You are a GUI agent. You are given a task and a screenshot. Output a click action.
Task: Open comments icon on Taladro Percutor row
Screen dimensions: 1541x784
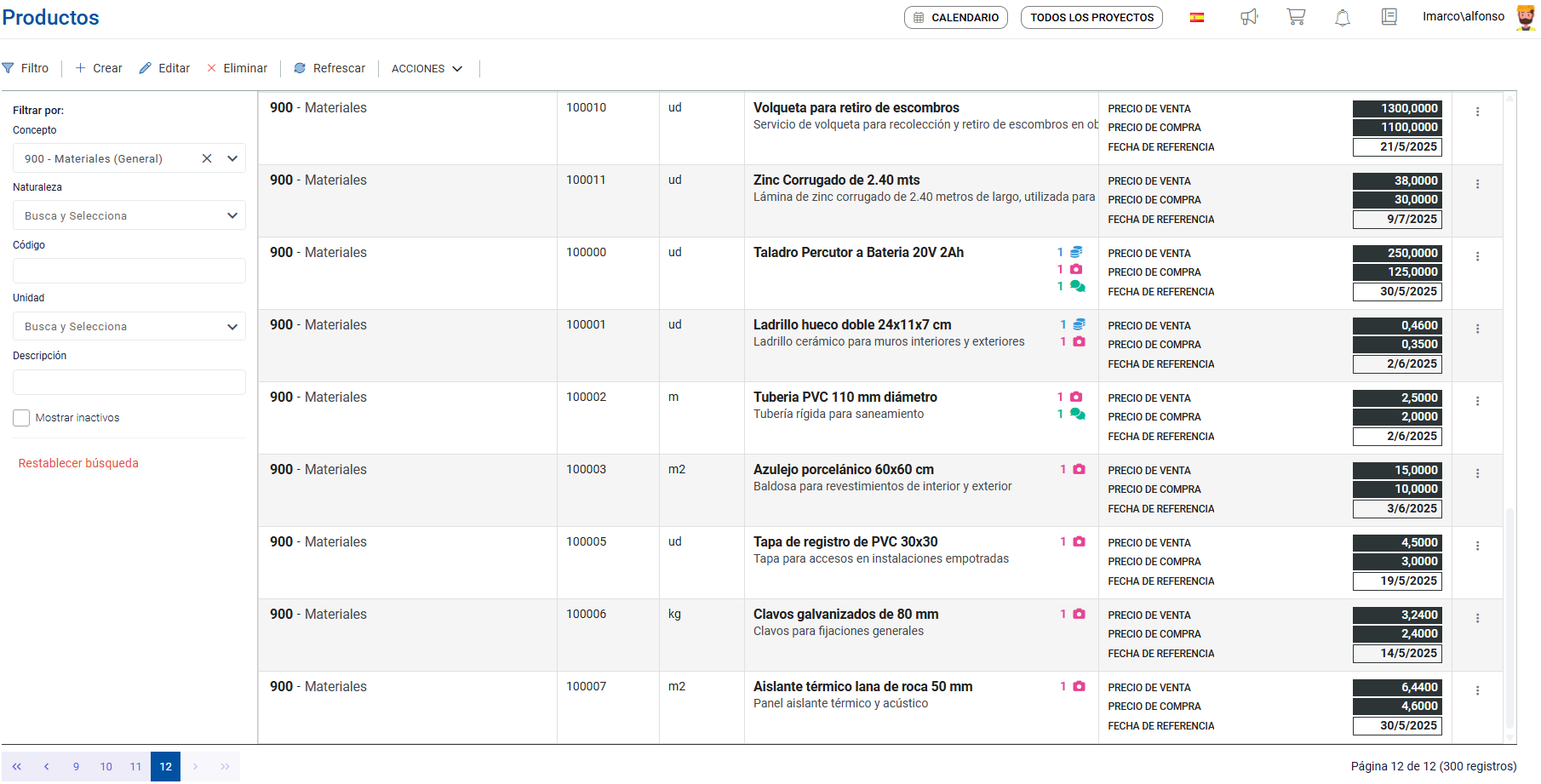(x=1077, y=287)
